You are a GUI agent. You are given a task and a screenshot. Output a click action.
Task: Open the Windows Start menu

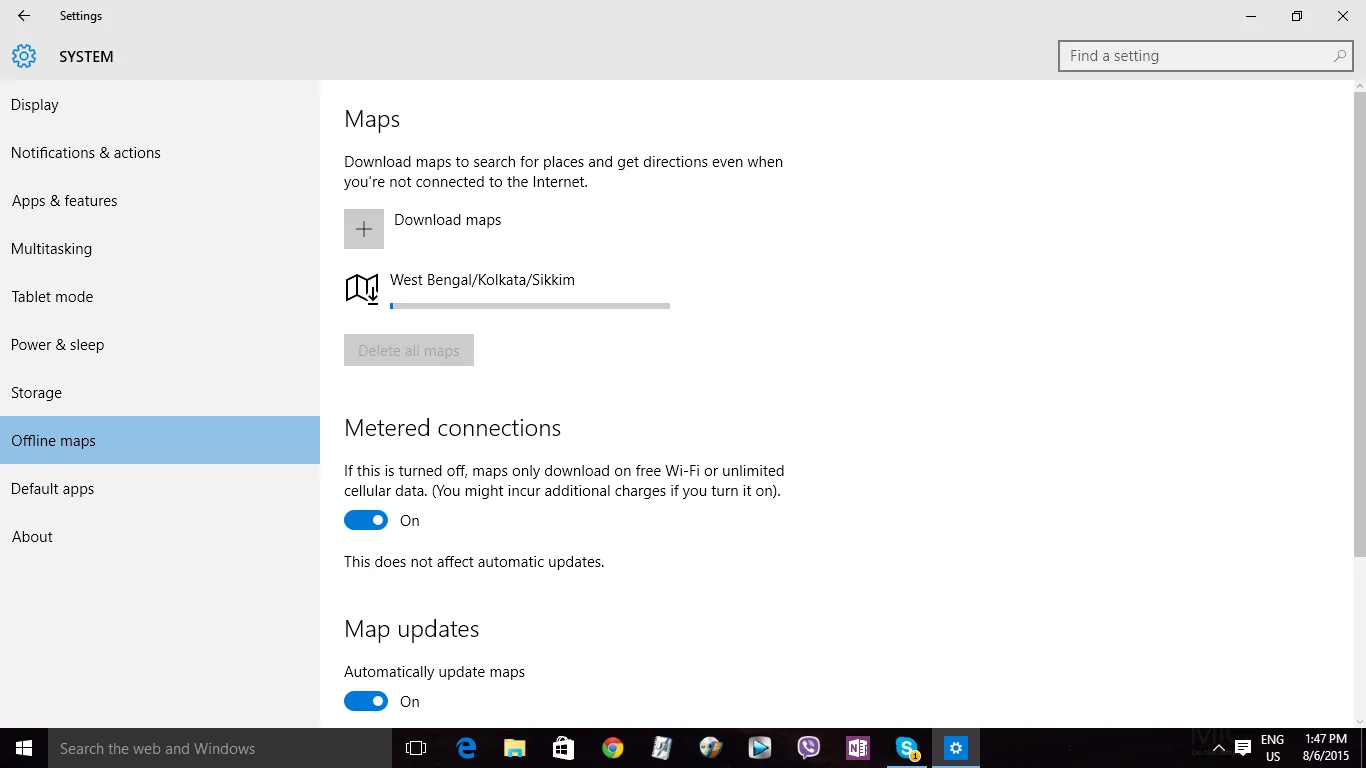point(24,748)
